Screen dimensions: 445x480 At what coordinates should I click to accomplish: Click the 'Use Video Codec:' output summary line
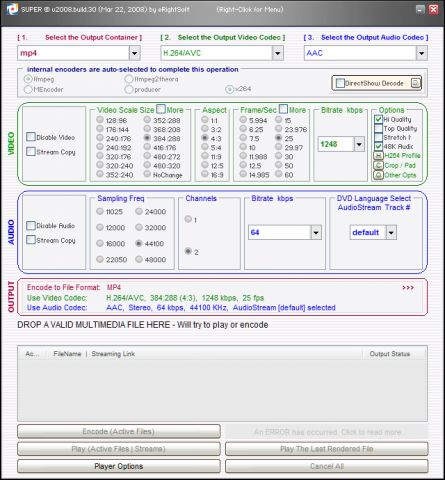pos(145,298)
